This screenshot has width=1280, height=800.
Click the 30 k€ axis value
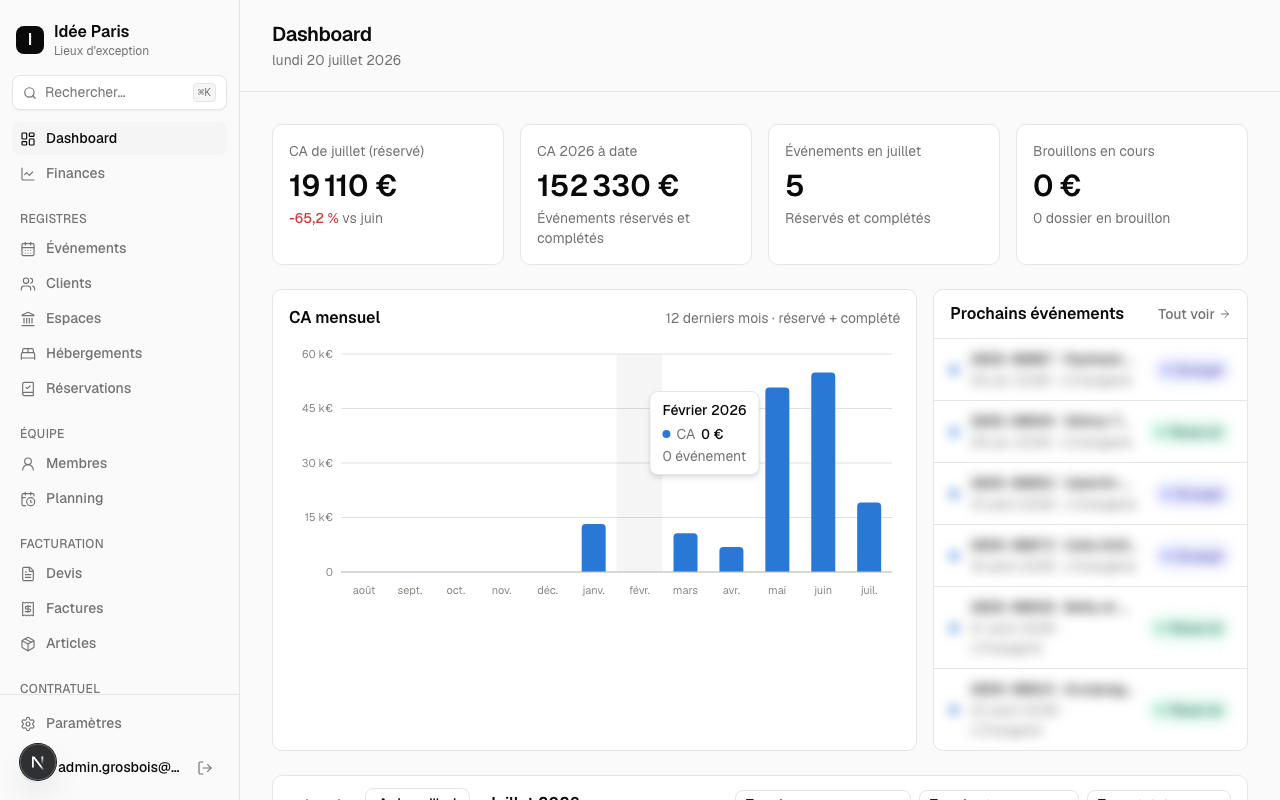coord(317,463)
